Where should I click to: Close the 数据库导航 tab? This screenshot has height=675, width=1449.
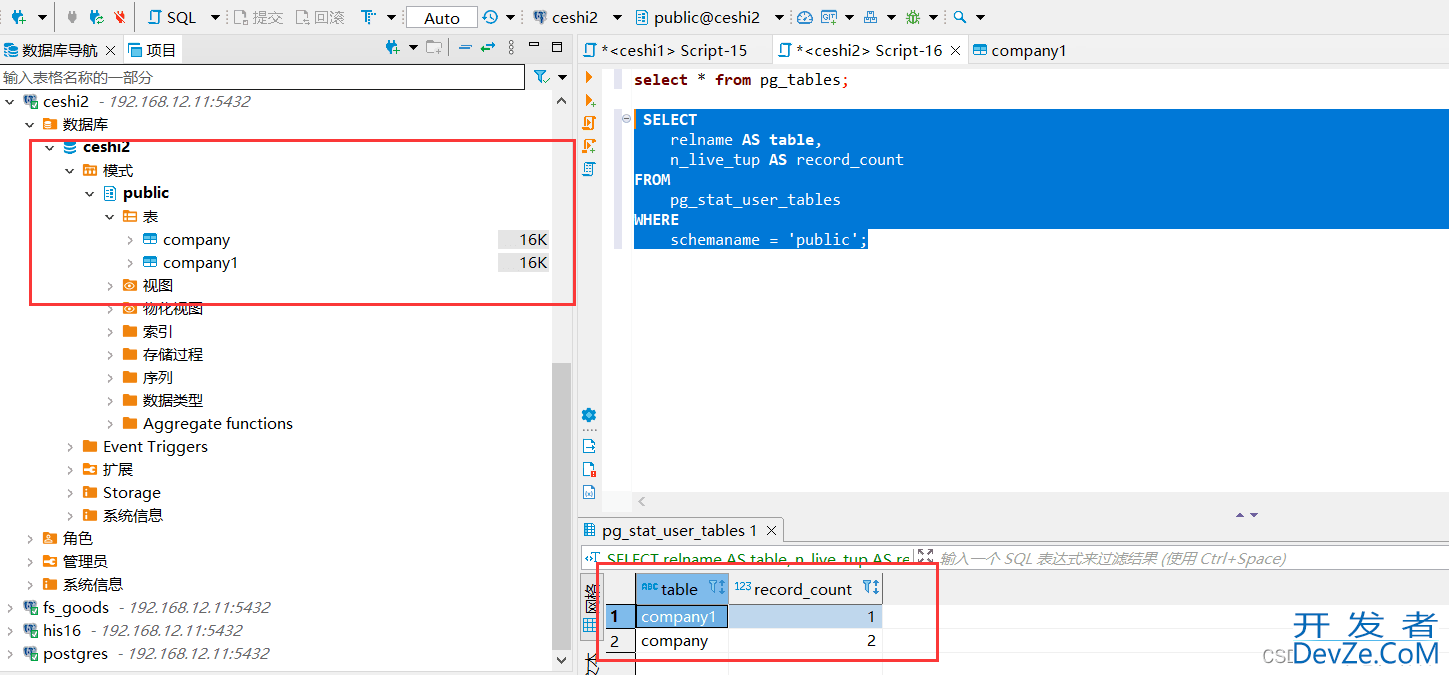click(x=110, y=50)
